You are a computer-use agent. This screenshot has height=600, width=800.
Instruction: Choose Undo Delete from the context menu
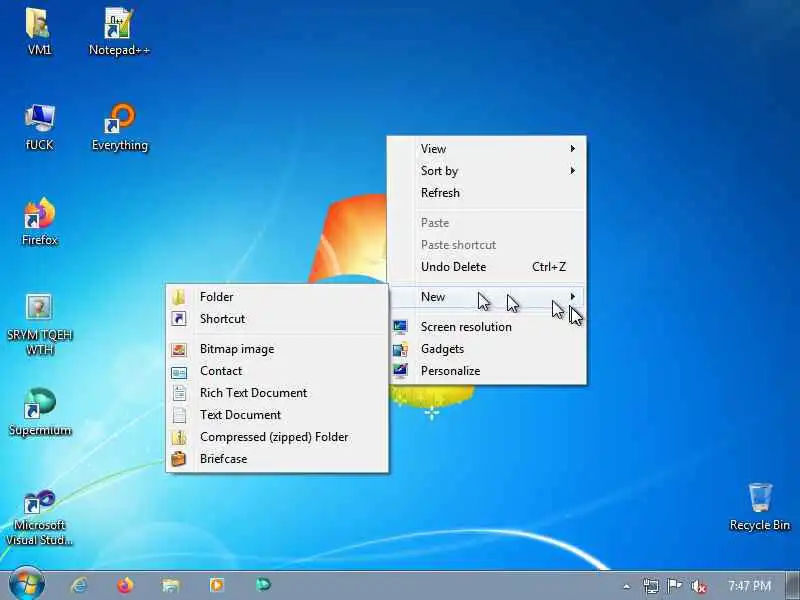point(486,267)
